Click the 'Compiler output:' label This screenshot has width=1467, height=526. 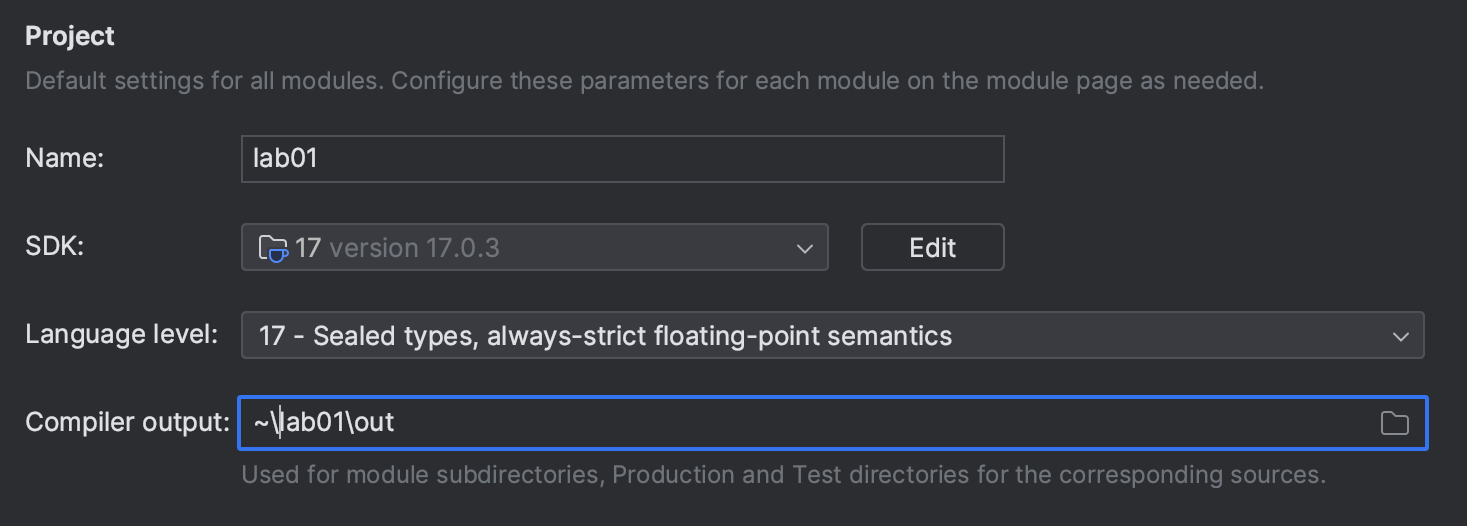127,423
